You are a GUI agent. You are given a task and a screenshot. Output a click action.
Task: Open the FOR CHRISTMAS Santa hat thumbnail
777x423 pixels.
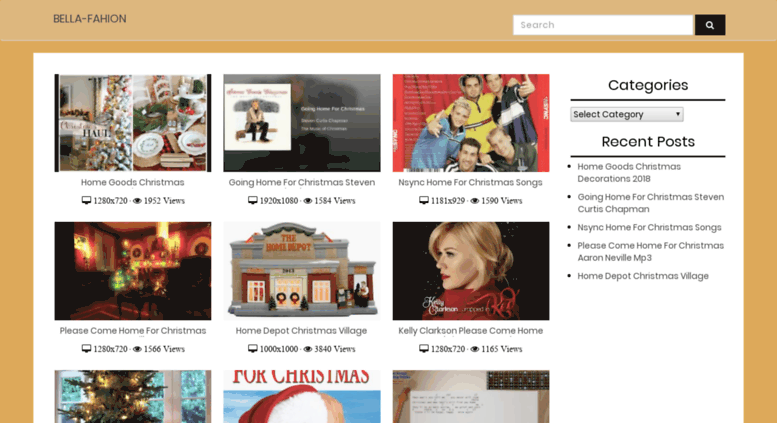click(x=302, y=396)
